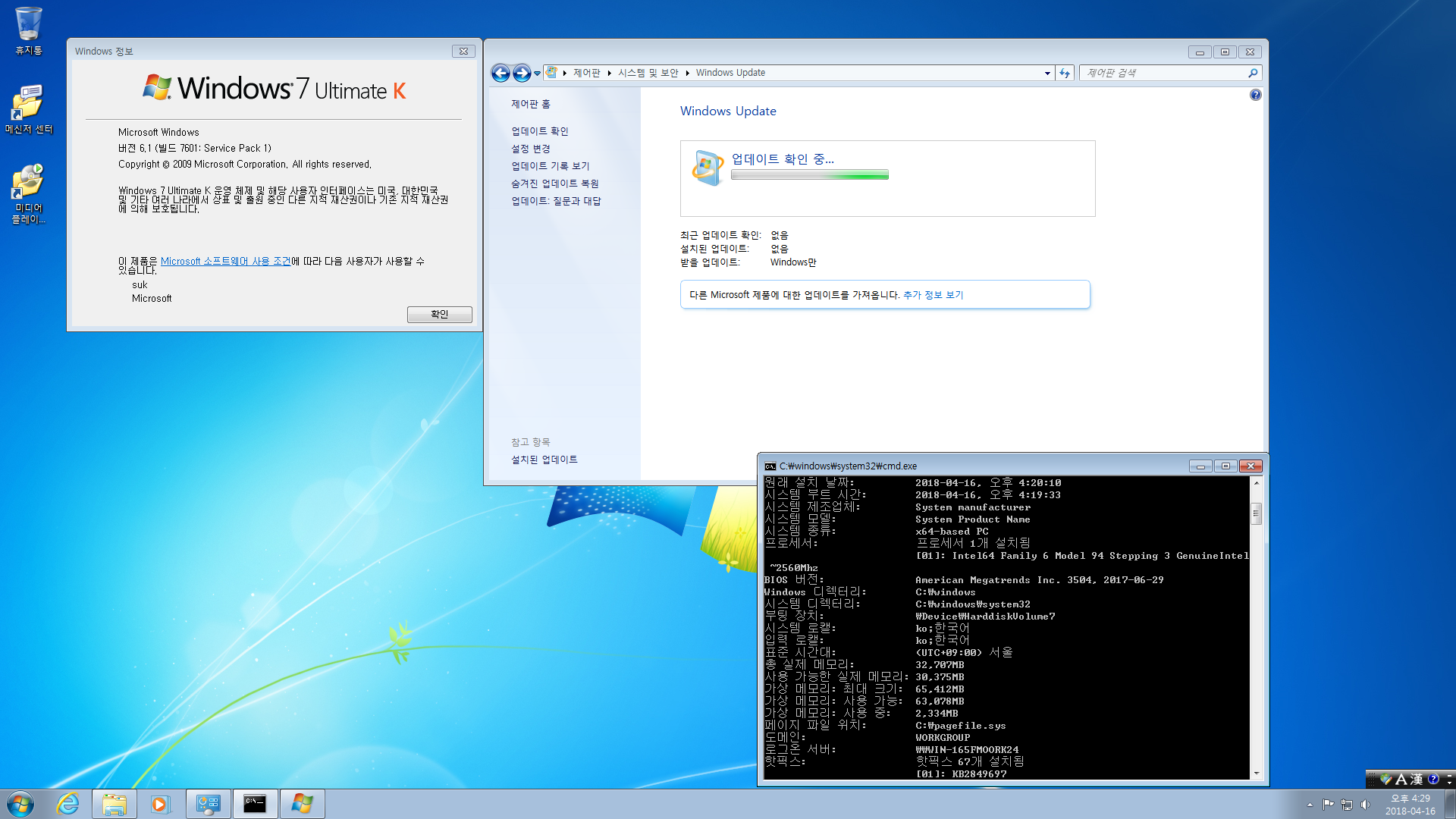
Task: Click 추가 정보 보기 link
Action: 933,295
